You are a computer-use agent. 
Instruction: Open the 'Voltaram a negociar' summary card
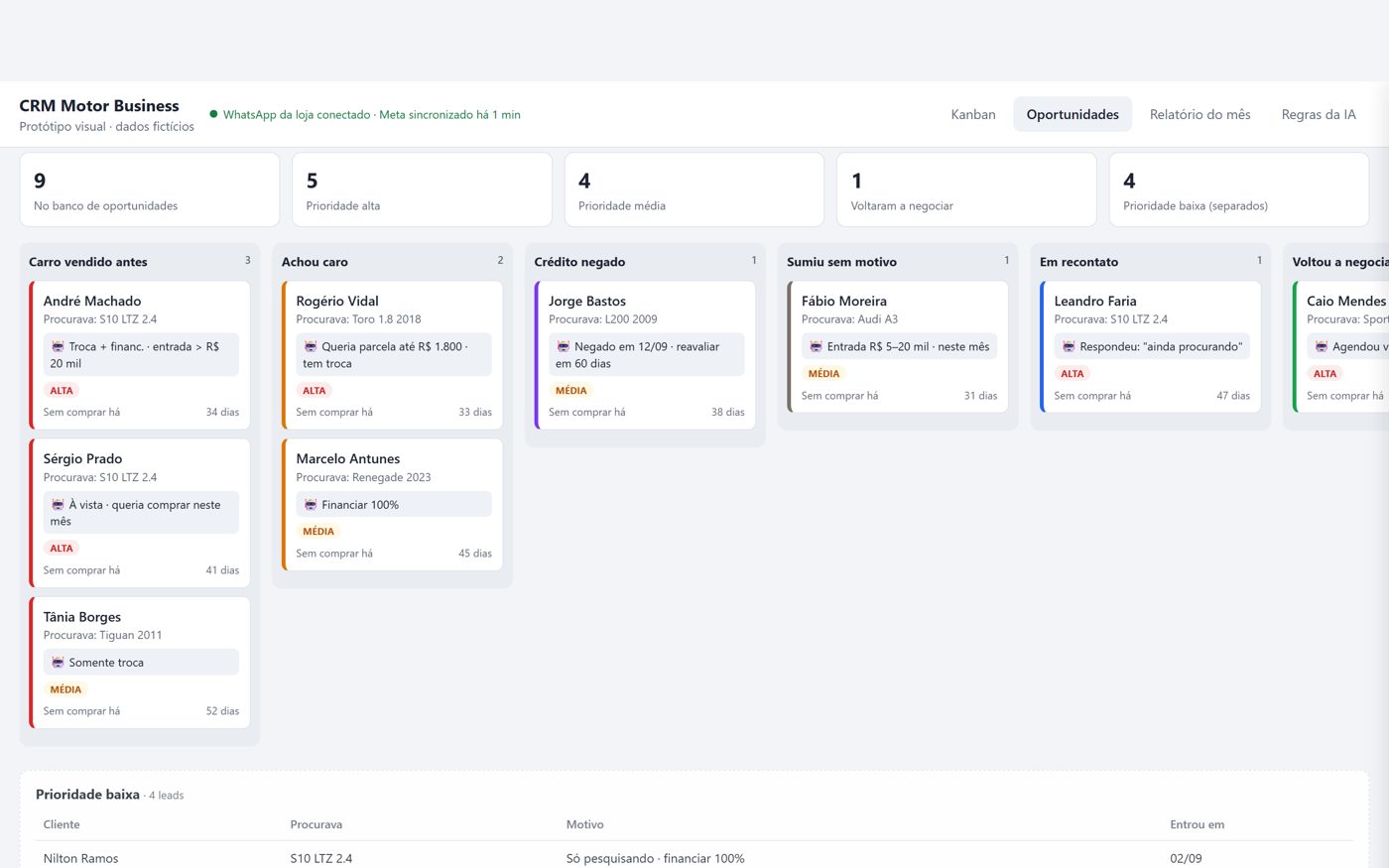(966, 189)
